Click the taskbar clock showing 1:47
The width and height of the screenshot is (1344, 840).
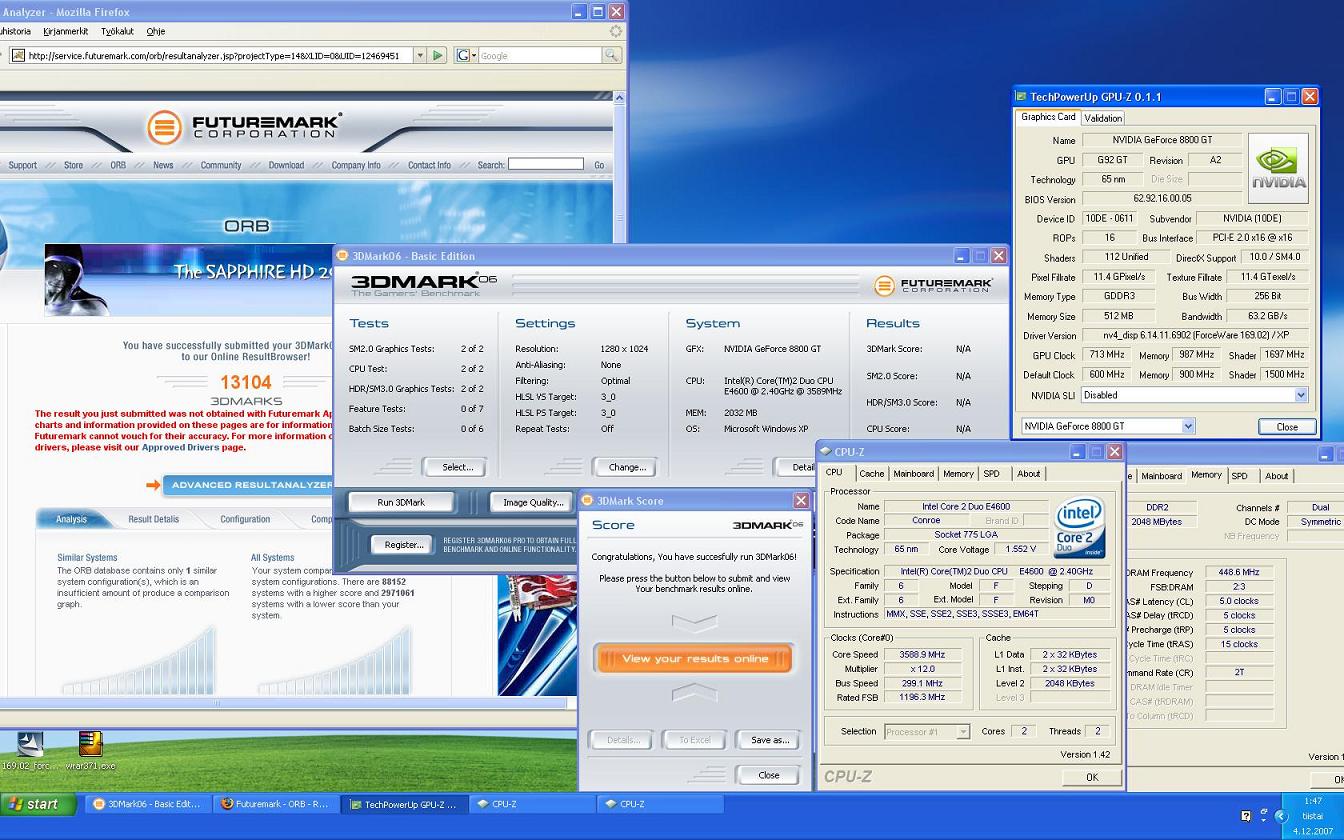(1314, 801)
